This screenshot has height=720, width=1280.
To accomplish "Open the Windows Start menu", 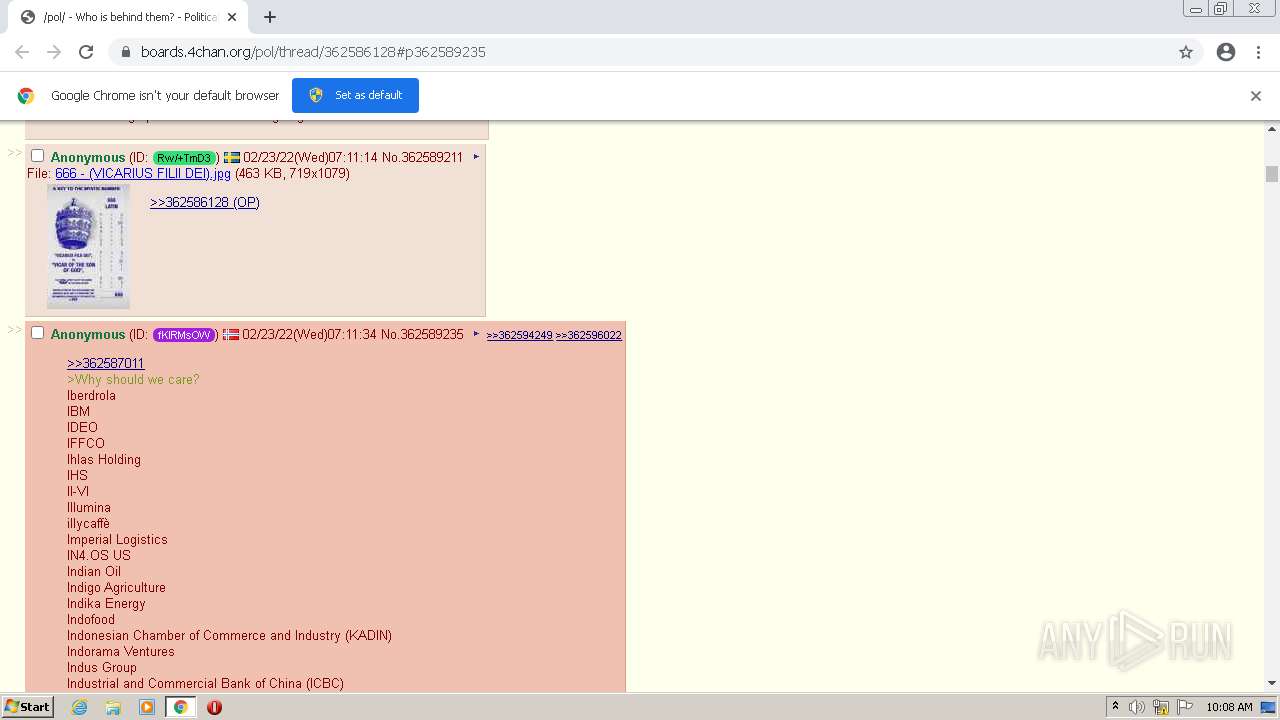I will click(27, 707).
